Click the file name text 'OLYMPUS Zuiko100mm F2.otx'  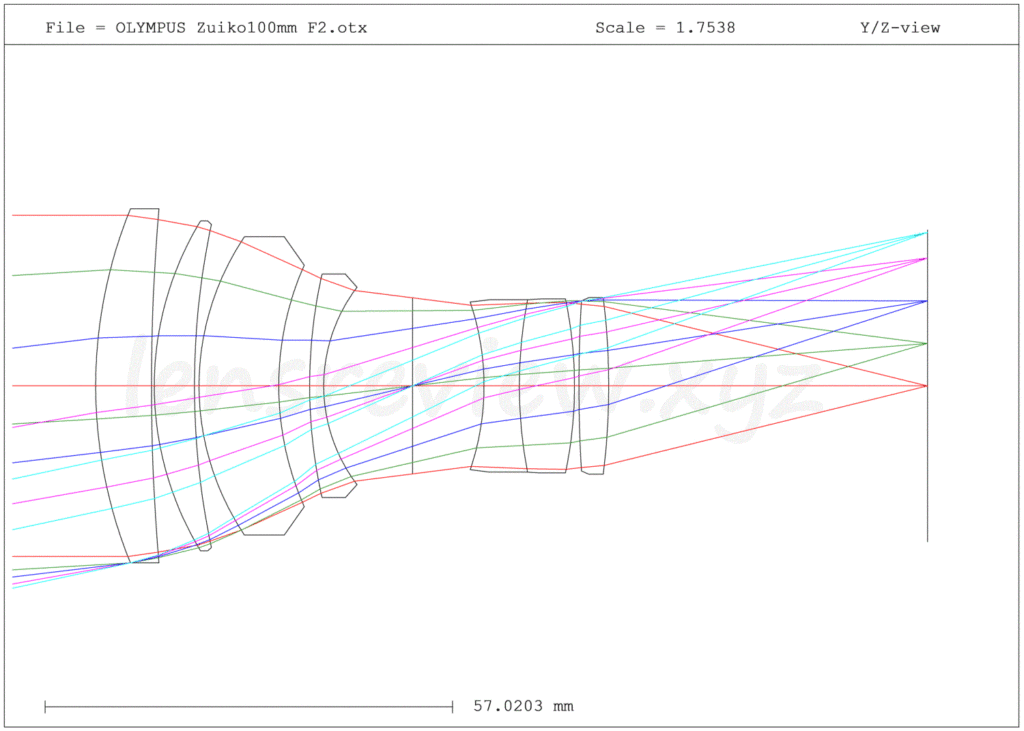241,28
